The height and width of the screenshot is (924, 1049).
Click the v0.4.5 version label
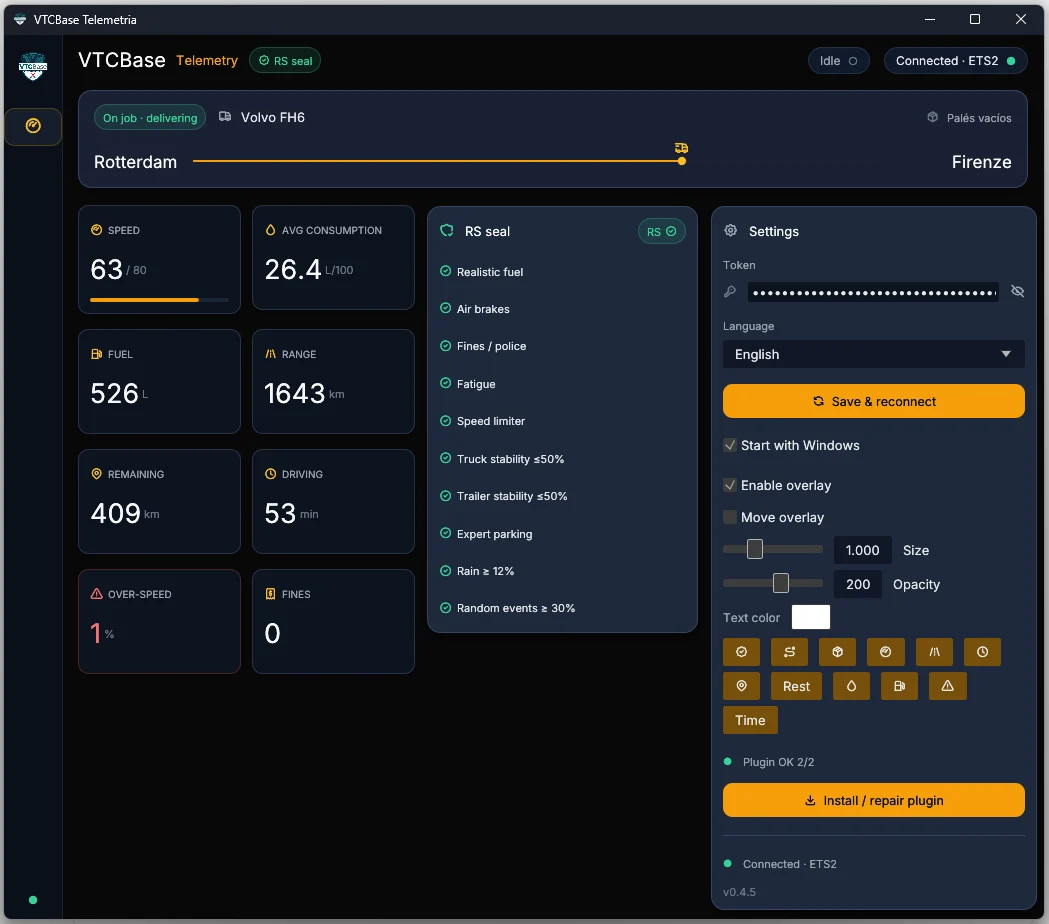pos(739,892)
